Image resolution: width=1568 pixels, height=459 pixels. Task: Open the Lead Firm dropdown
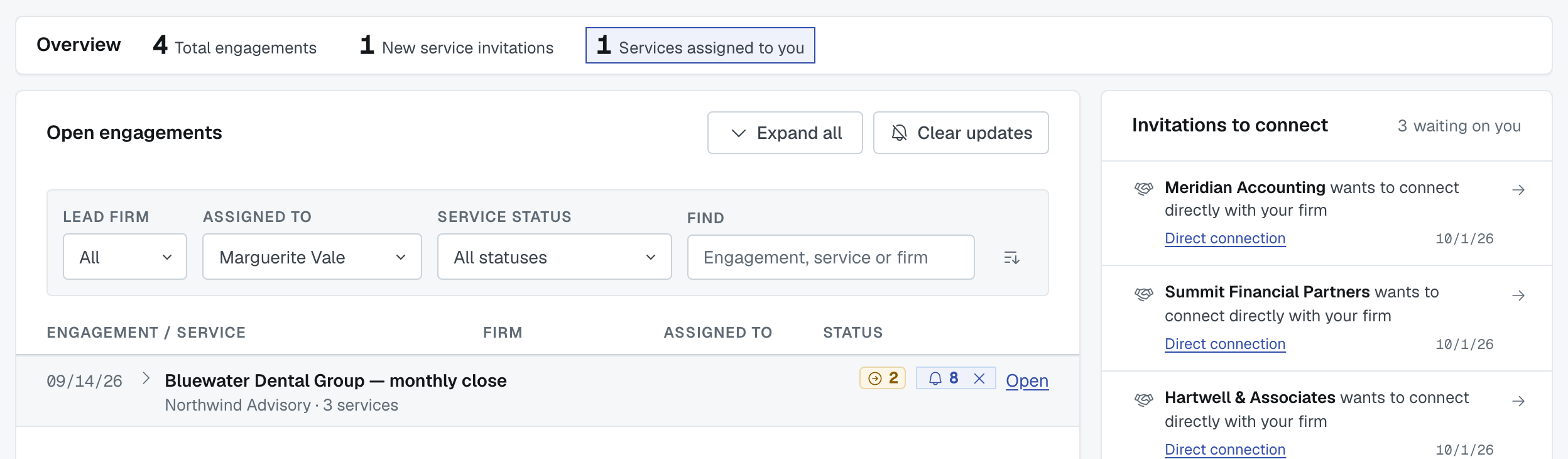[x=125, y=257]
